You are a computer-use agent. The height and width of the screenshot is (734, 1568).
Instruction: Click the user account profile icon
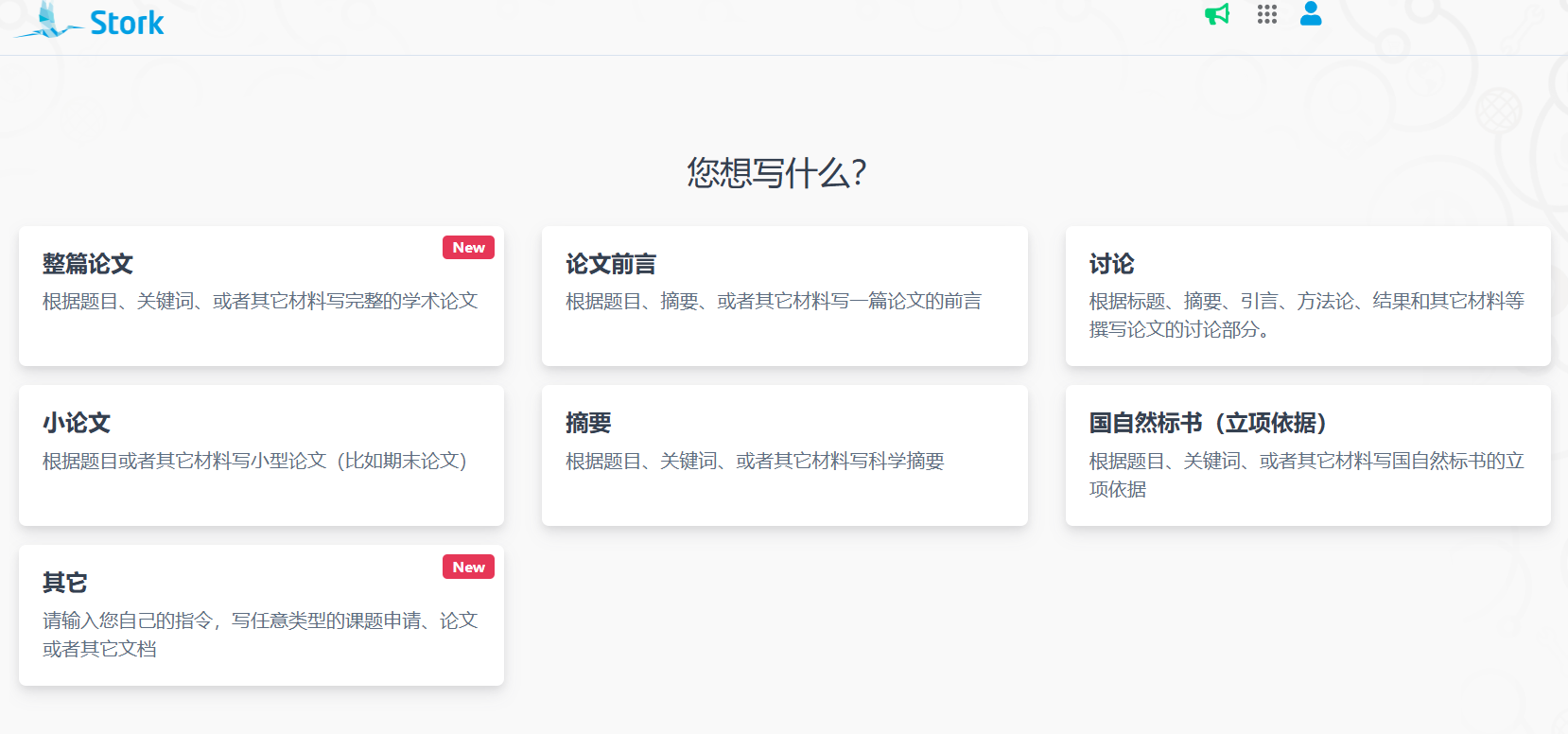click(x=1311, y=13)
